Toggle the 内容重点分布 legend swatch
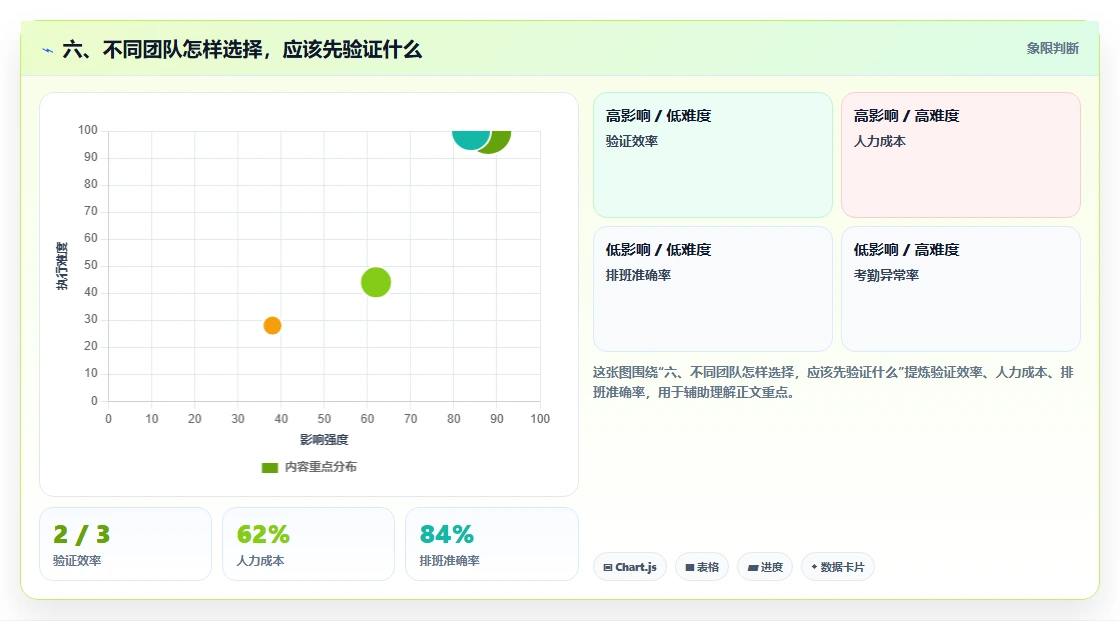 tap(269, 467)
